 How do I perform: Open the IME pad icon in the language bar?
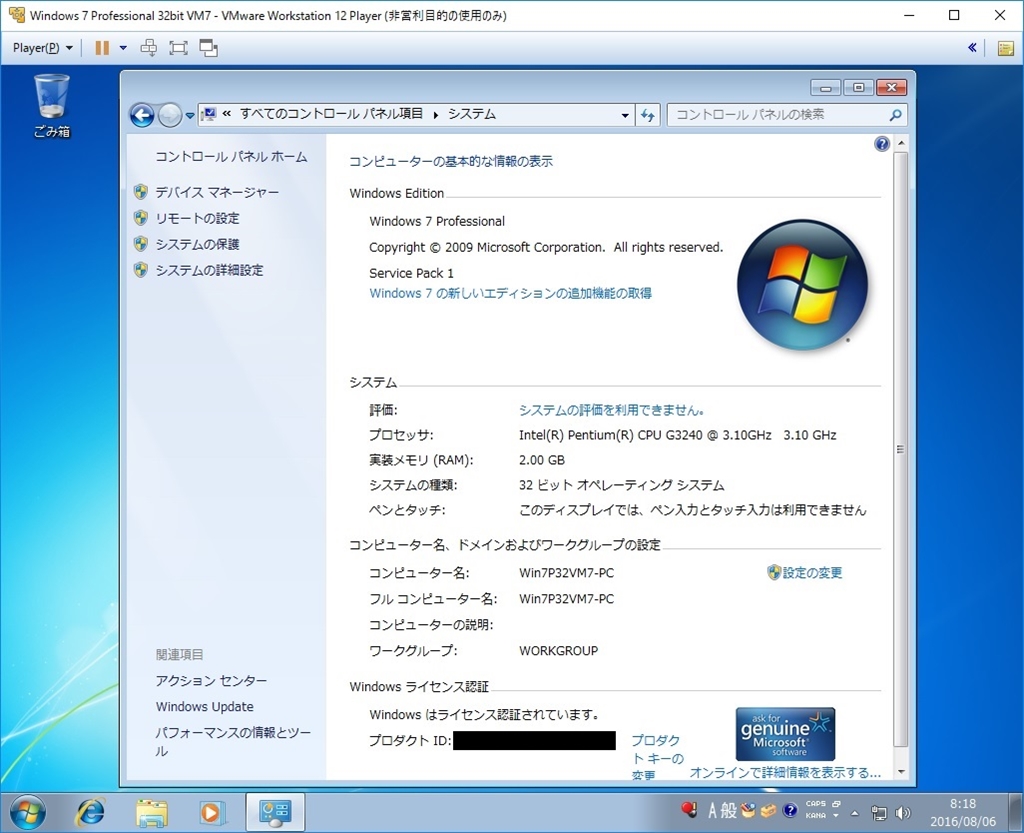748,811
